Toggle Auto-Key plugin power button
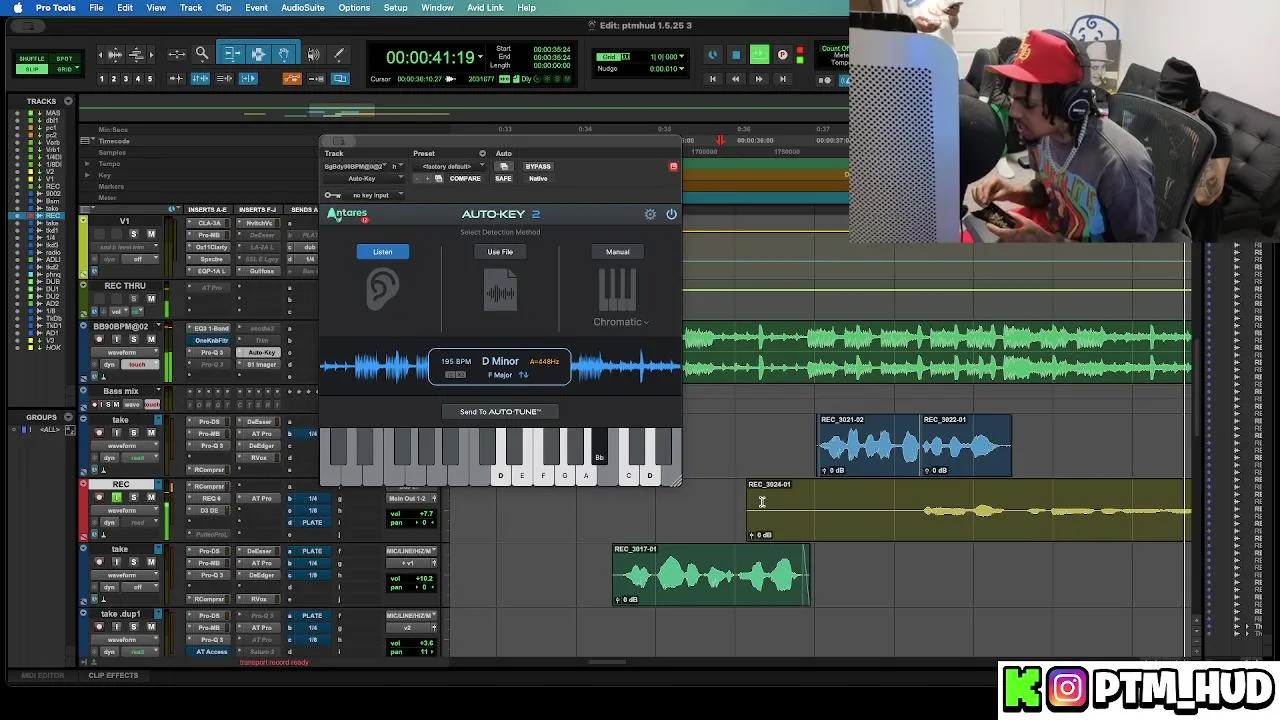 pos(671,214)
